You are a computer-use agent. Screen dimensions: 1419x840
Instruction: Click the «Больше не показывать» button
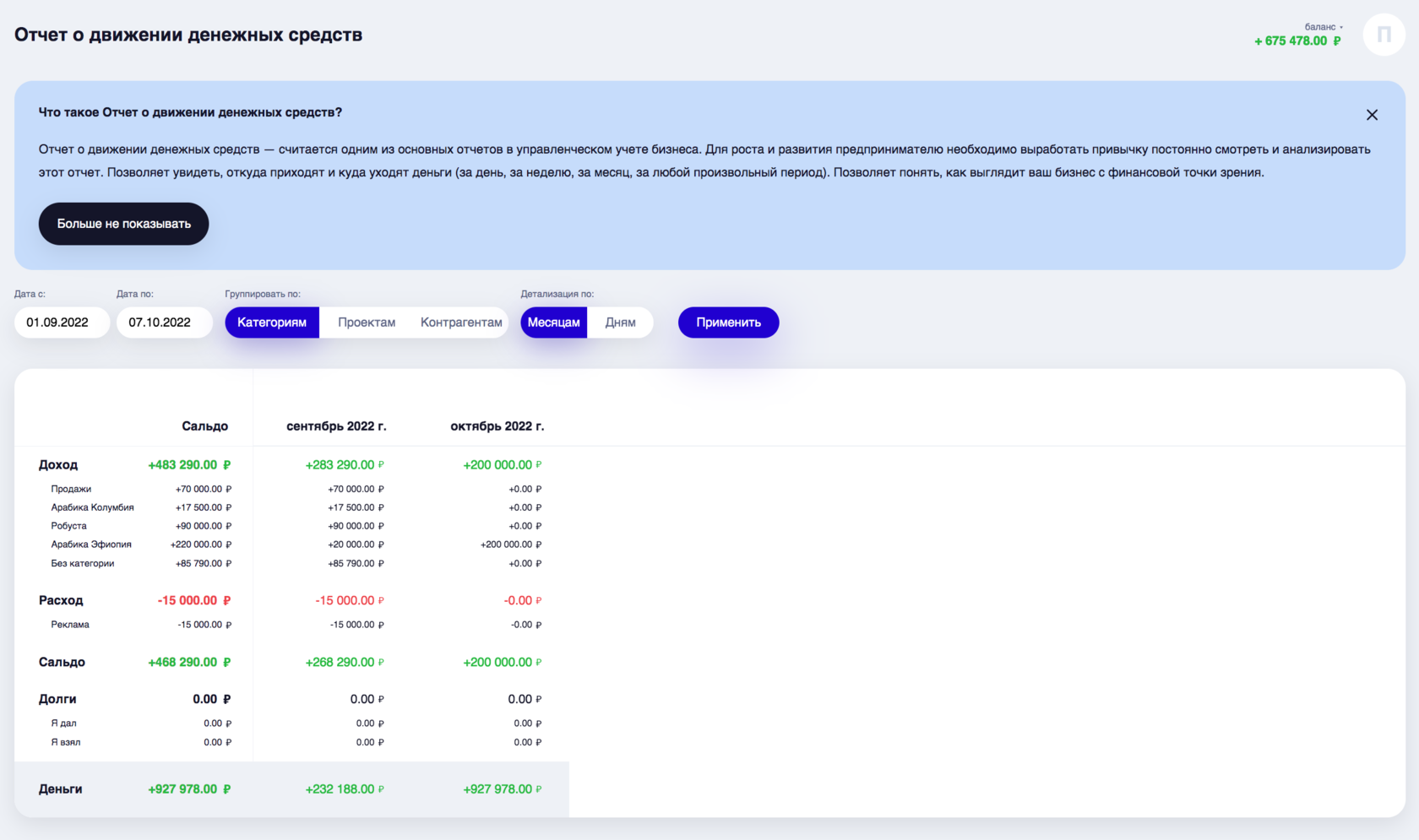[x=123, y=224]
